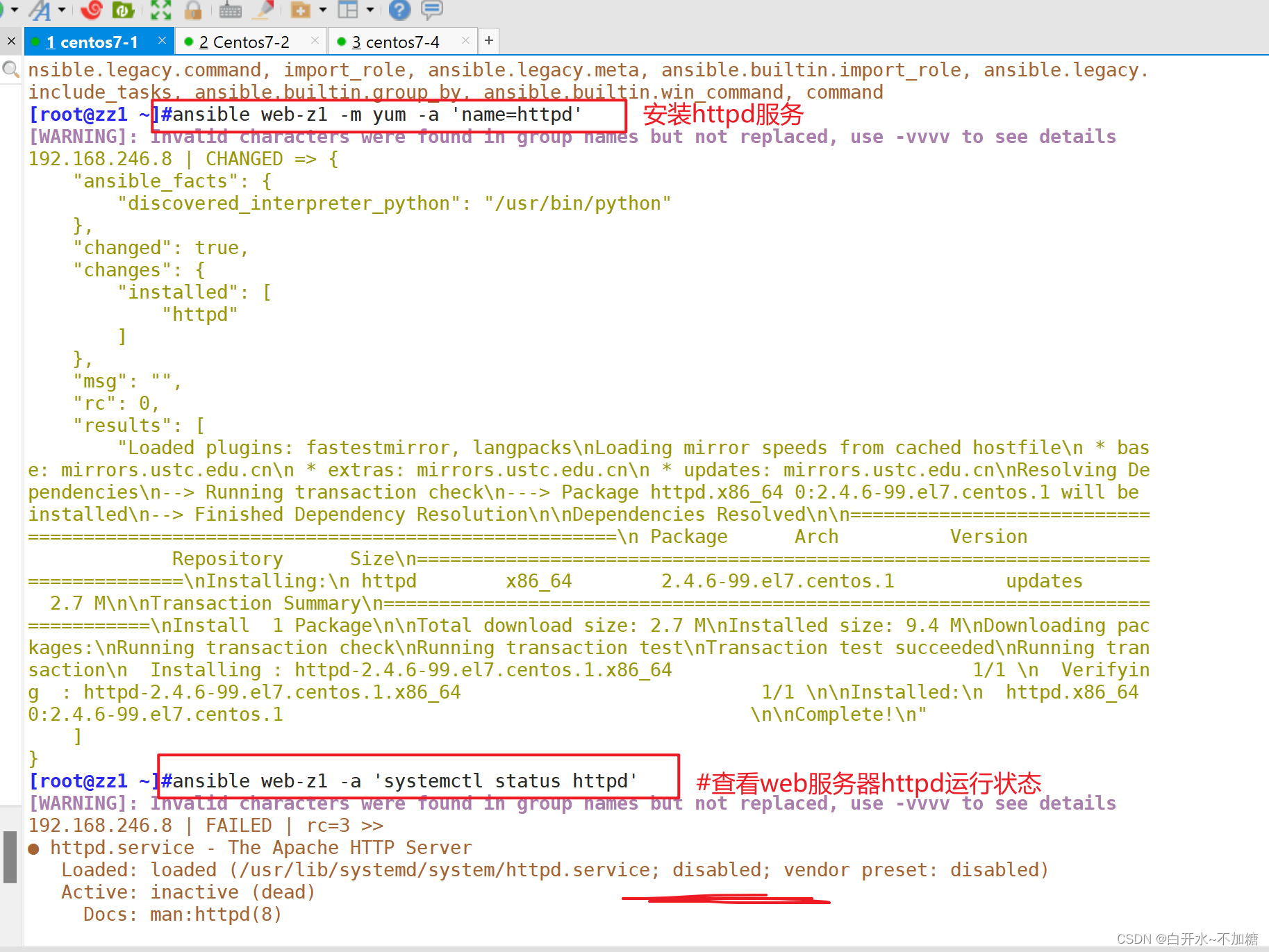Click the yum 'name=httpd' command text

pos(377,115)
